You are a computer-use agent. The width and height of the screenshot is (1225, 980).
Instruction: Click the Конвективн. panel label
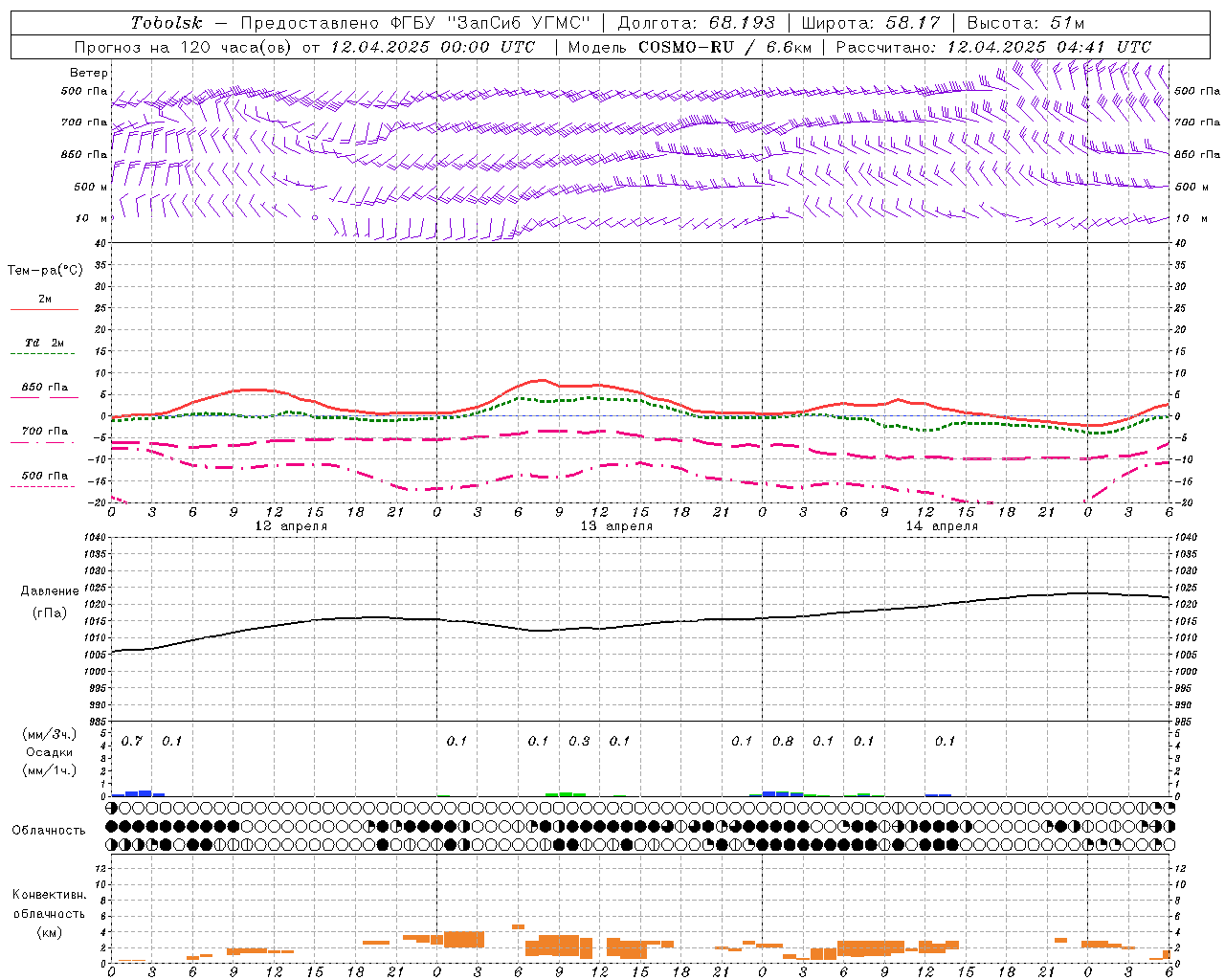pyautogui.click(x=50, y=895)
